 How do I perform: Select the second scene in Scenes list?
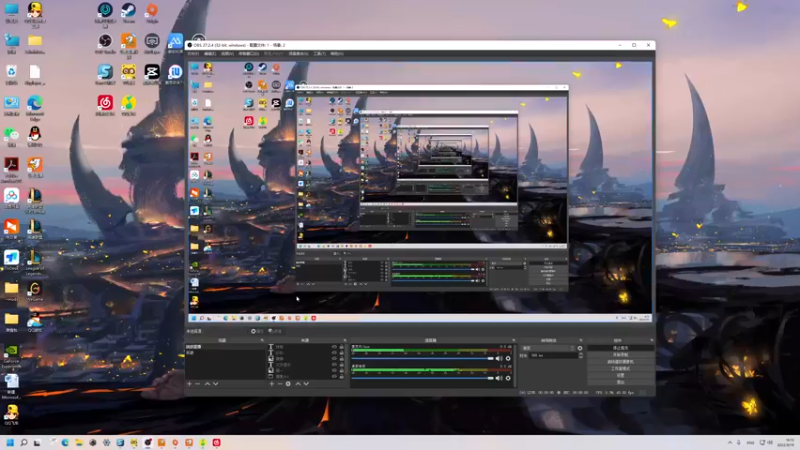[x=224, y=353]
